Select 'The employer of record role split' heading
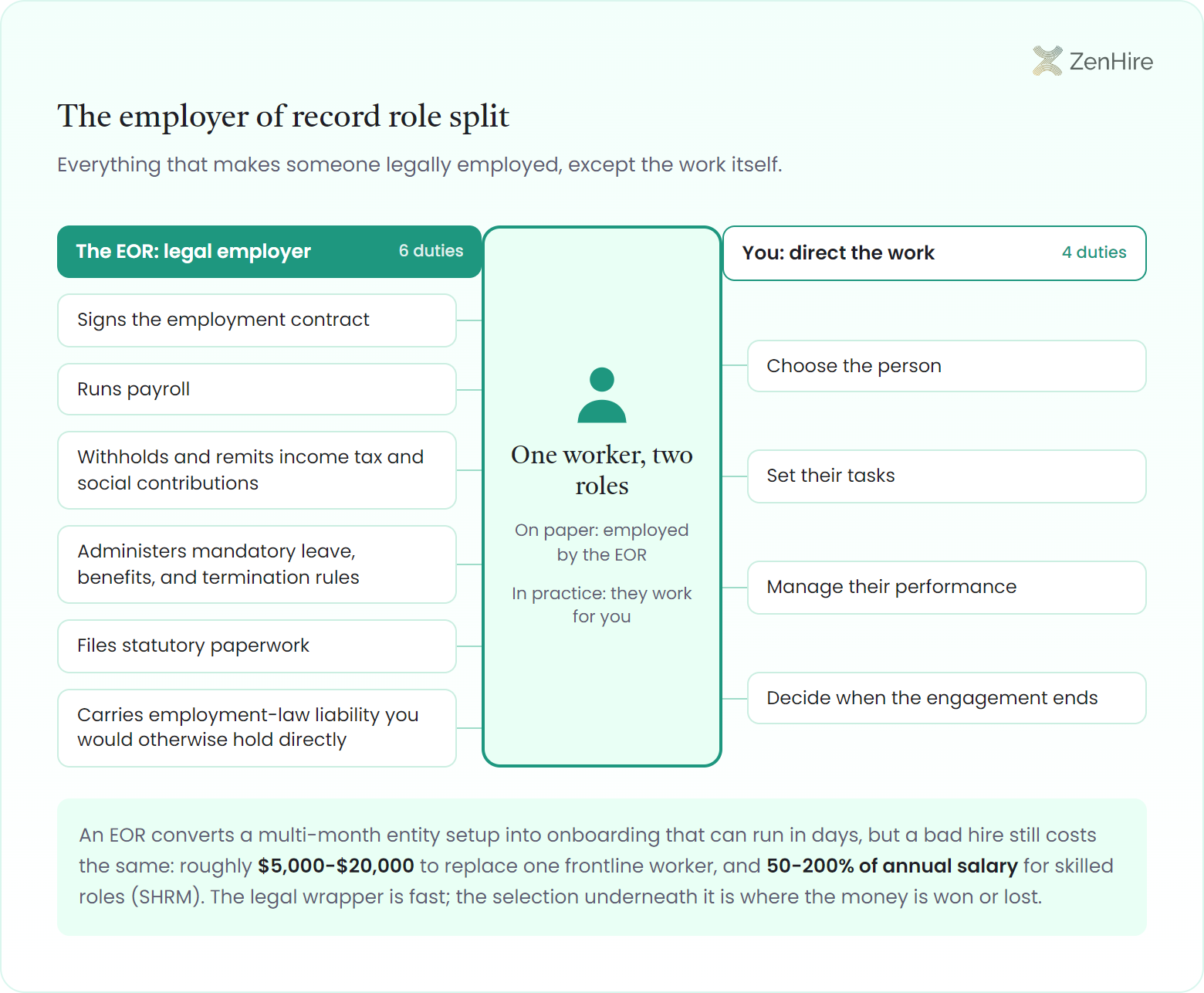This screenshot has height=993, width=1204. (x=283, y=117)
